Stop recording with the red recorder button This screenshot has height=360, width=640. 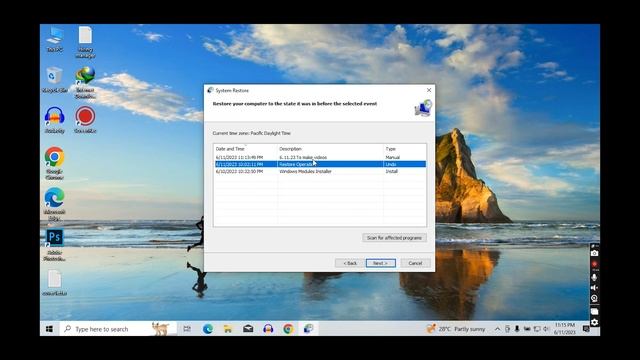coord(594,264)
